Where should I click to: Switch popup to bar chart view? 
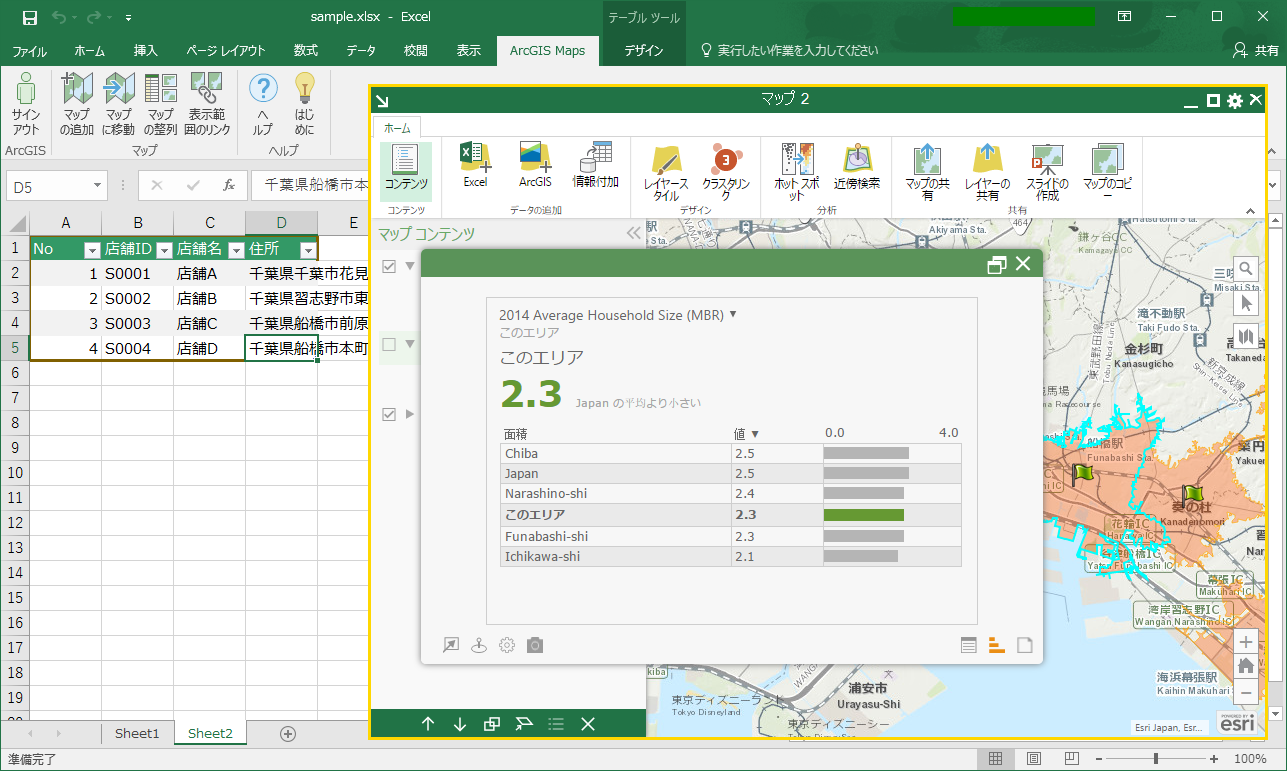pyautogui.click(x=996, y=645)
